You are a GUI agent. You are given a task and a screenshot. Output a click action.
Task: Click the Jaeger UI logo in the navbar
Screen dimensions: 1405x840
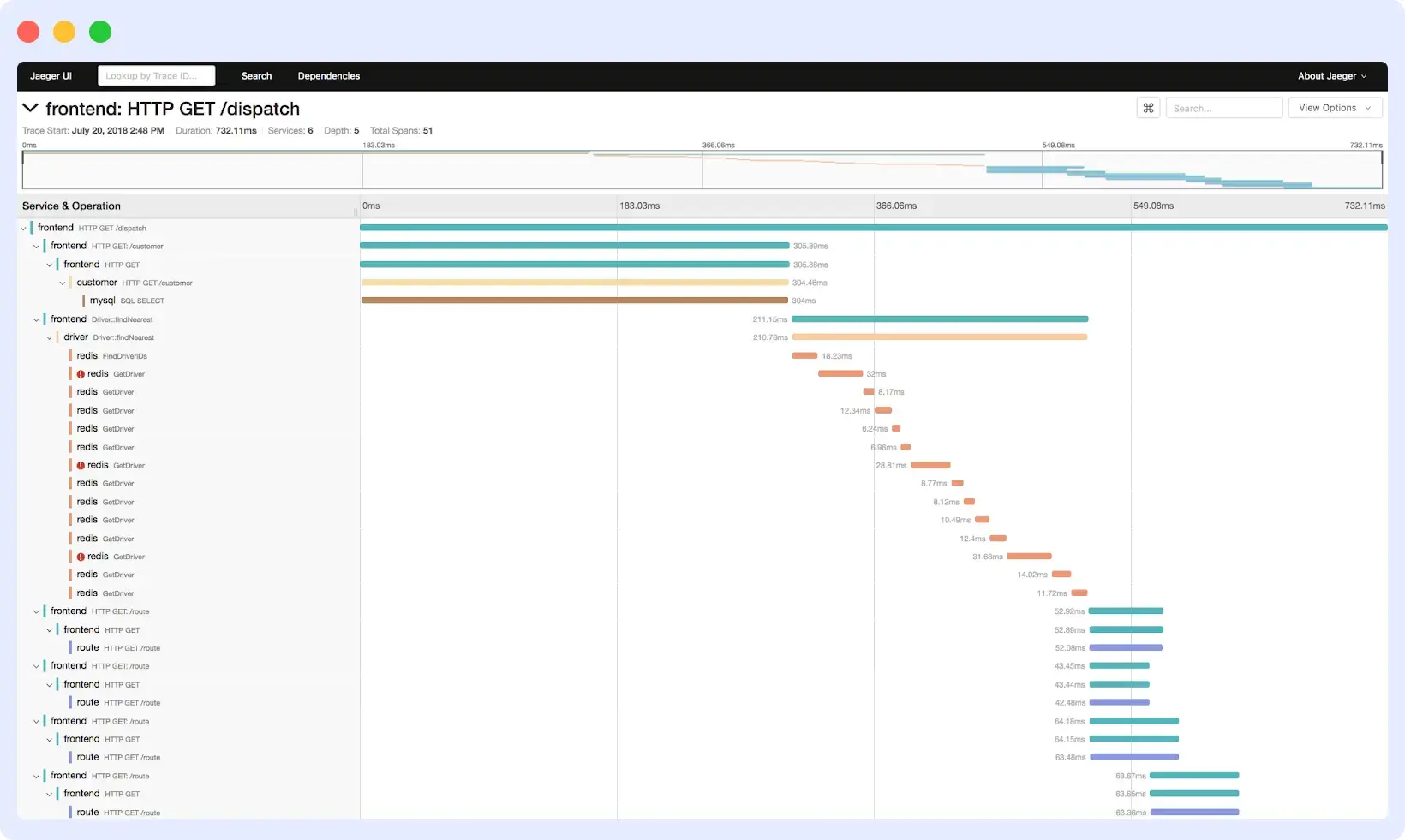pos(51,75)
